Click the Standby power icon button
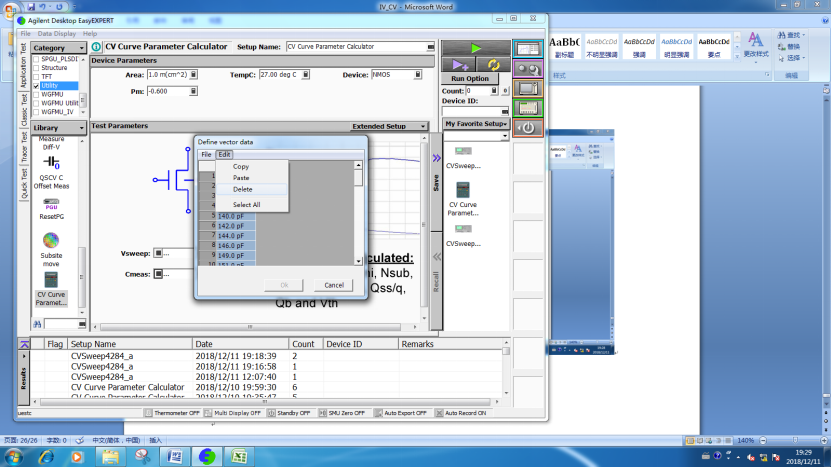 528,128
